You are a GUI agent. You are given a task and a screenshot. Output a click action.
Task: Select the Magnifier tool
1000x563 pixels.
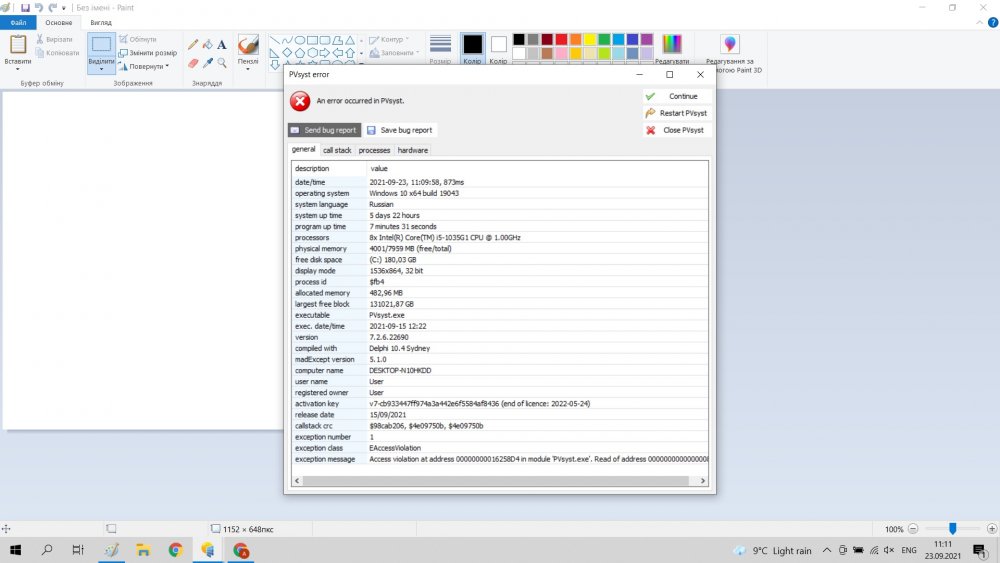(x=221, y=62)
